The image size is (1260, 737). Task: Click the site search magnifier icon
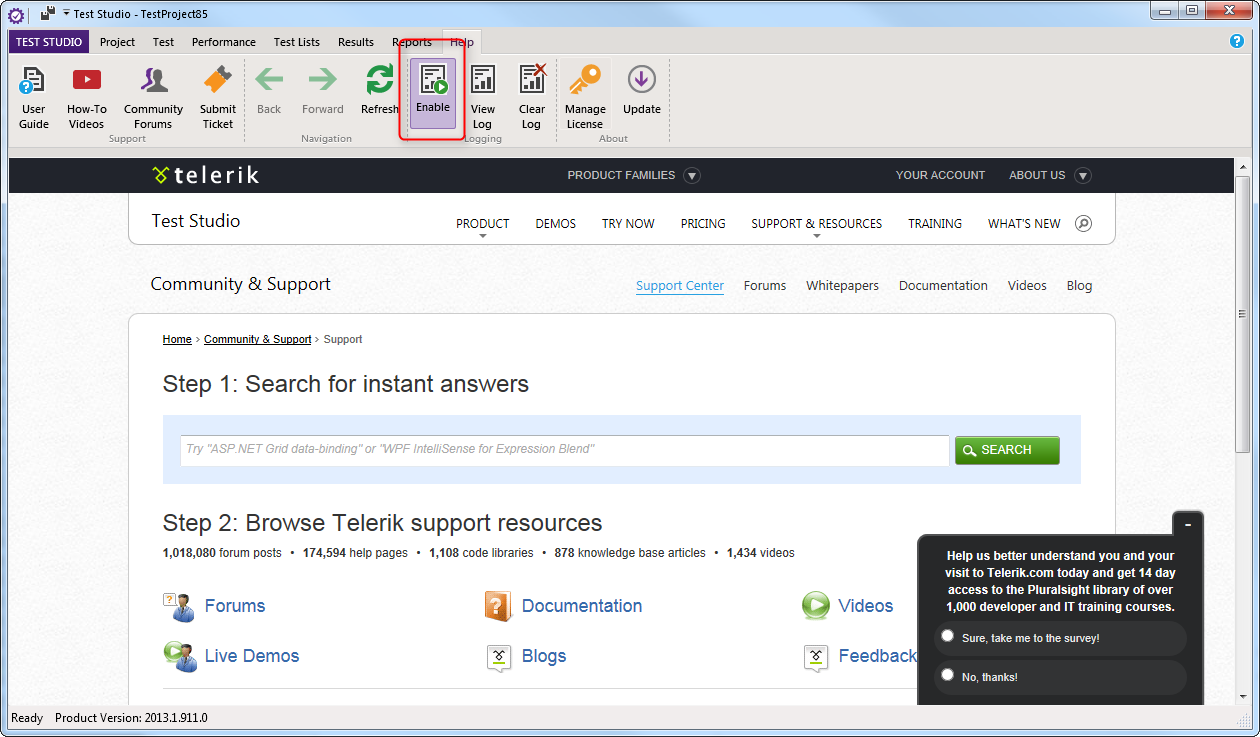(1083, 223)
